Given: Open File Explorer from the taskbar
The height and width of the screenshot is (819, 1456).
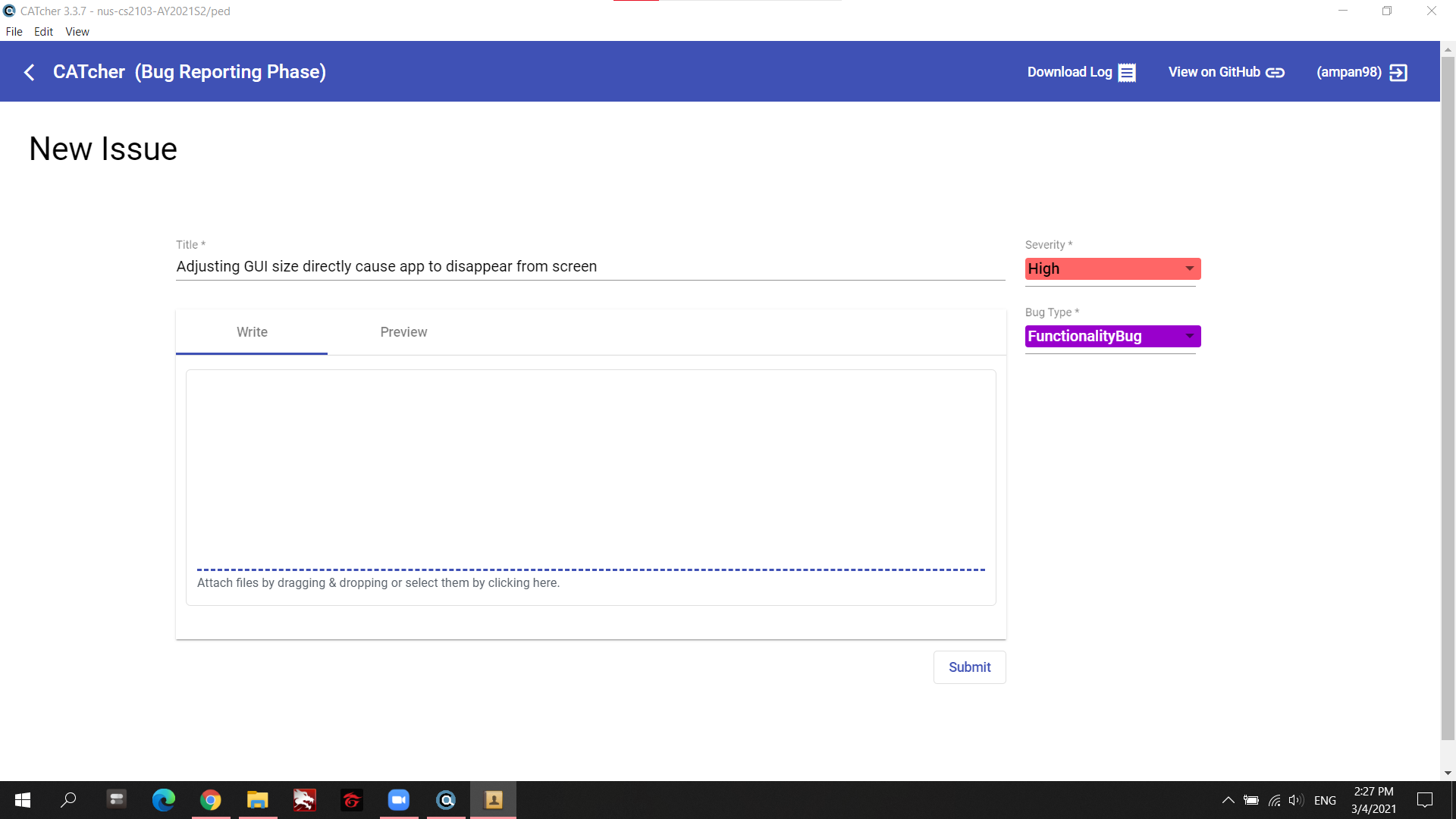Looking at the screenshot, I should [258, 800].
